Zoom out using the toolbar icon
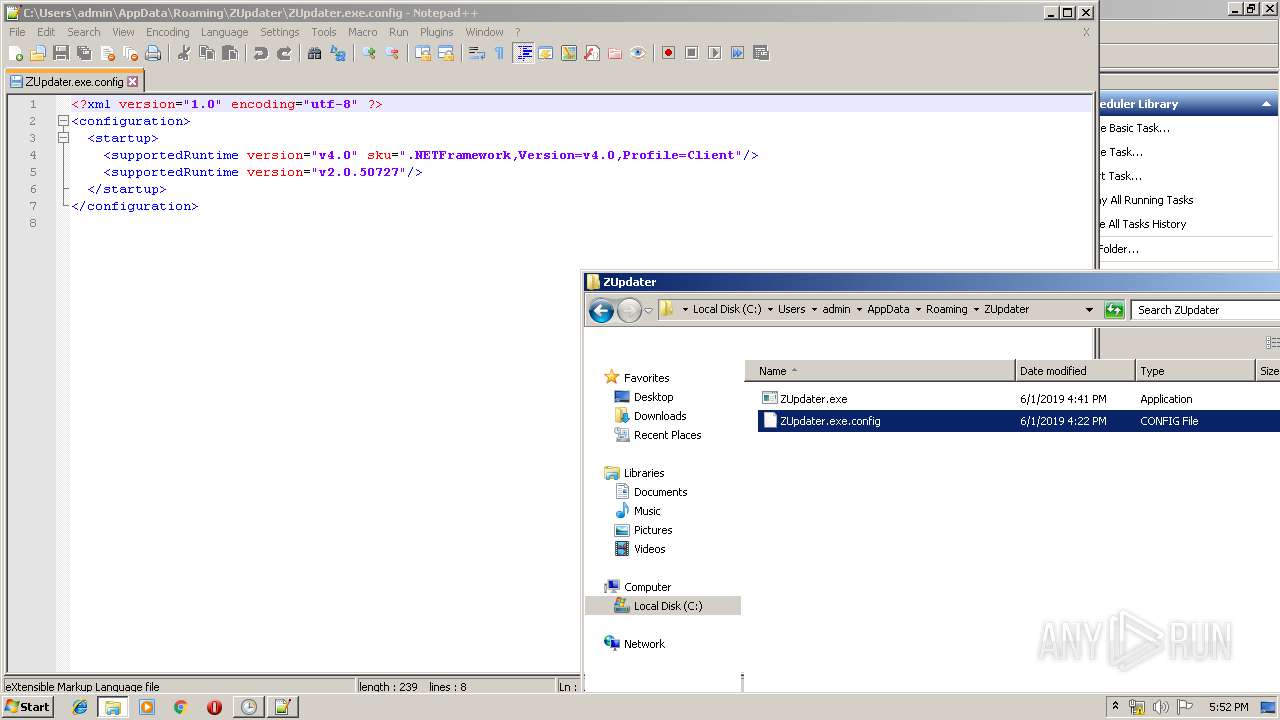Image resolution: width=1280 pixels, height=720 pixels. pyautogui.click(x=392, y=53)
